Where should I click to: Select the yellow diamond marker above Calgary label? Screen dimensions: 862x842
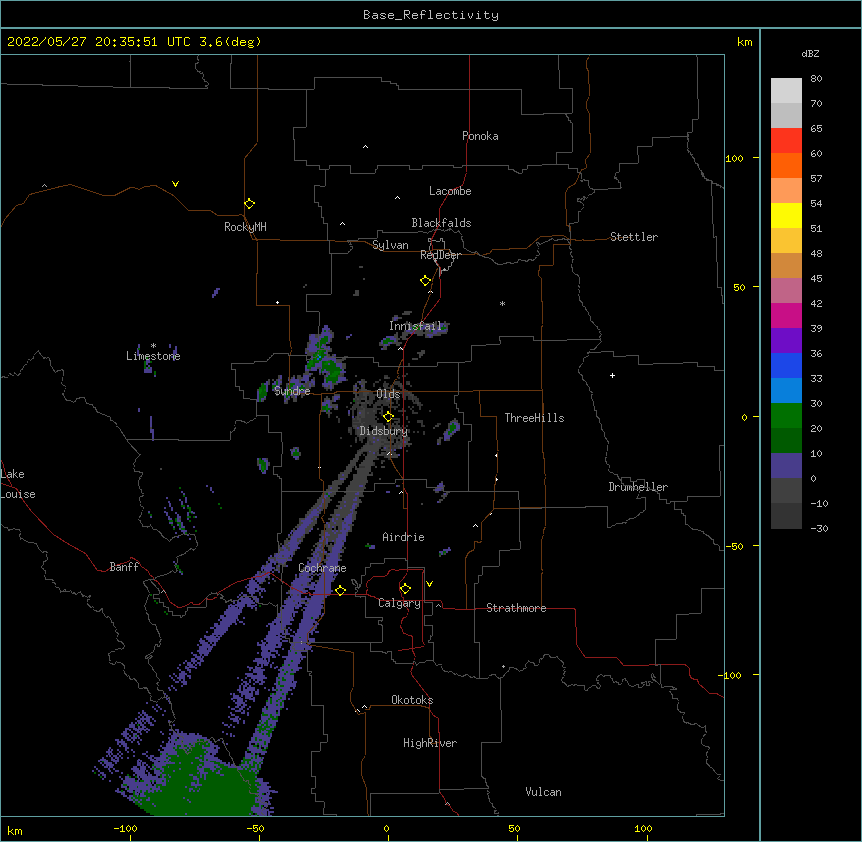pos(405,589)
